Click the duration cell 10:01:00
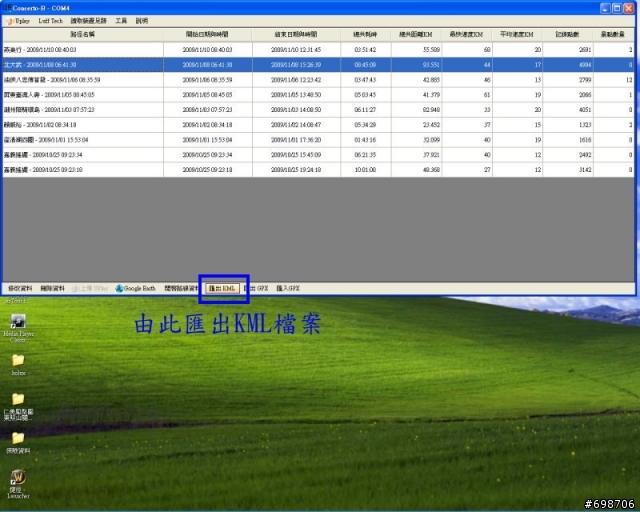The width and height of the screenshot is (640, 512). (x=365, y=170)
